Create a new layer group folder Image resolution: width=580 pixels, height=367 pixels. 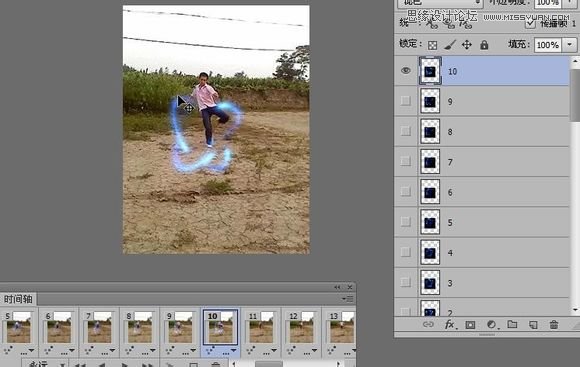[x=512, y=324]
